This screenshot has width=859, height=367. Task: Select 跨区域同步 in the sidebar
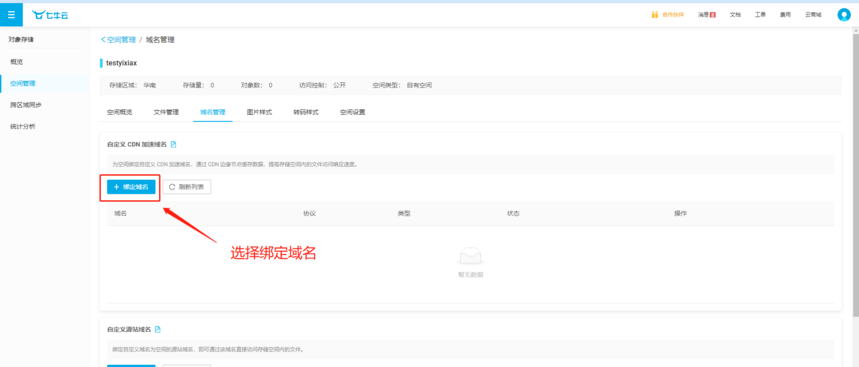coord(26,105)
